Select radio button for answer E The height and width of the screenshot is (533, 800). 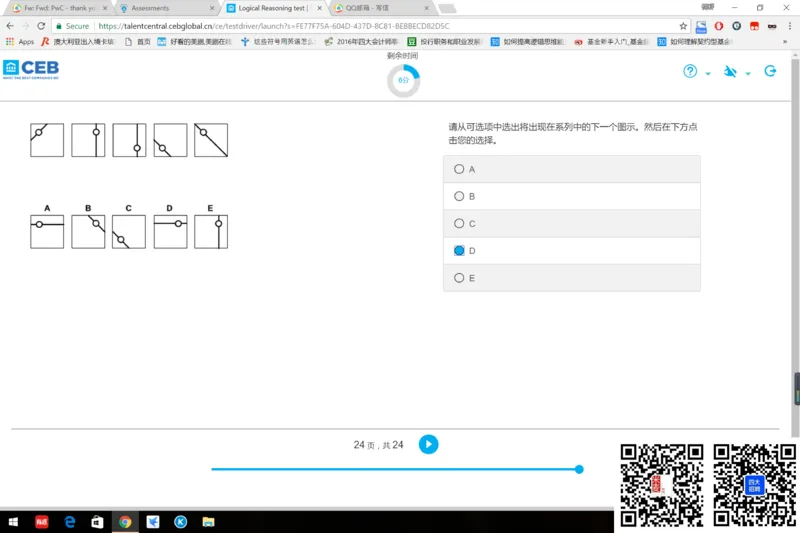459,278
